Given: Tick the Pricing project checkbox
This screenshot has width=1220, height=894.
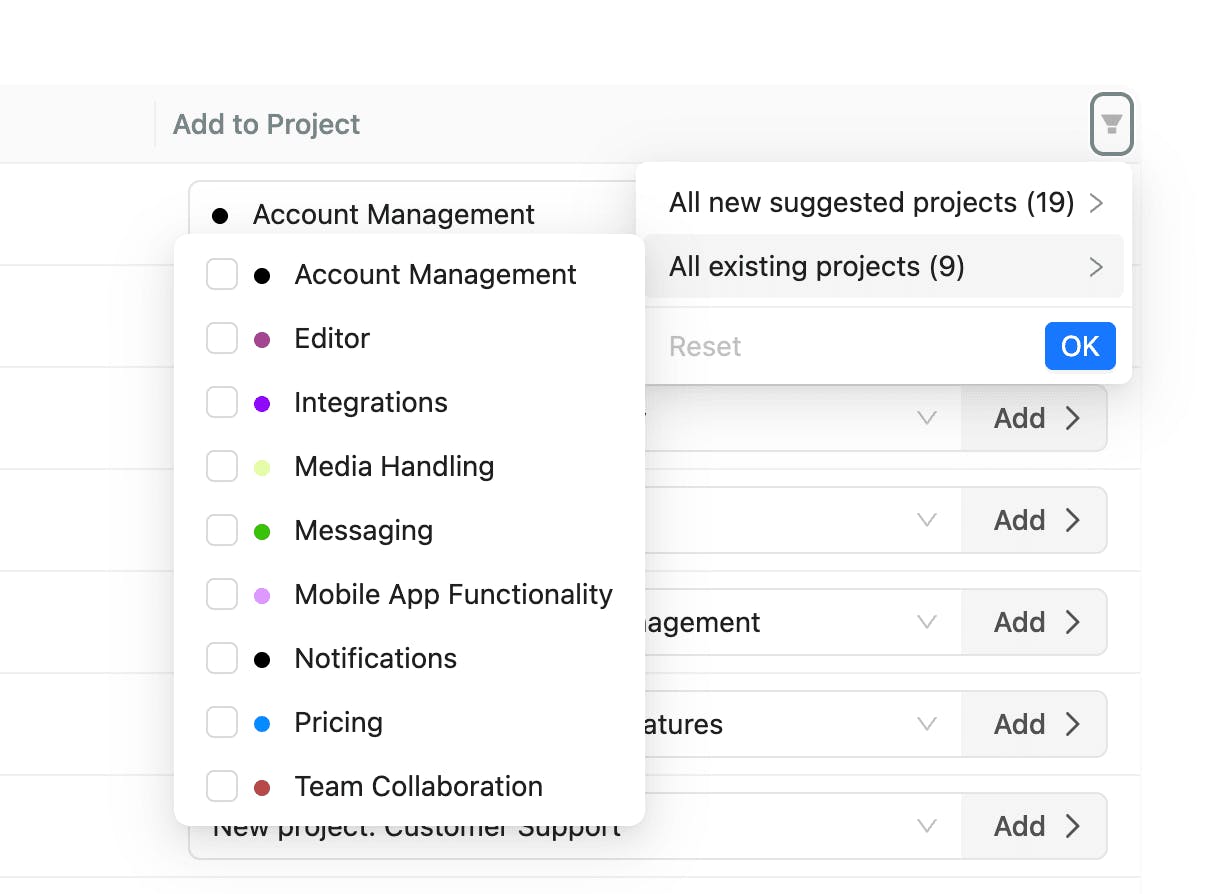Looking at the screenshot, I should coord(222,723).
